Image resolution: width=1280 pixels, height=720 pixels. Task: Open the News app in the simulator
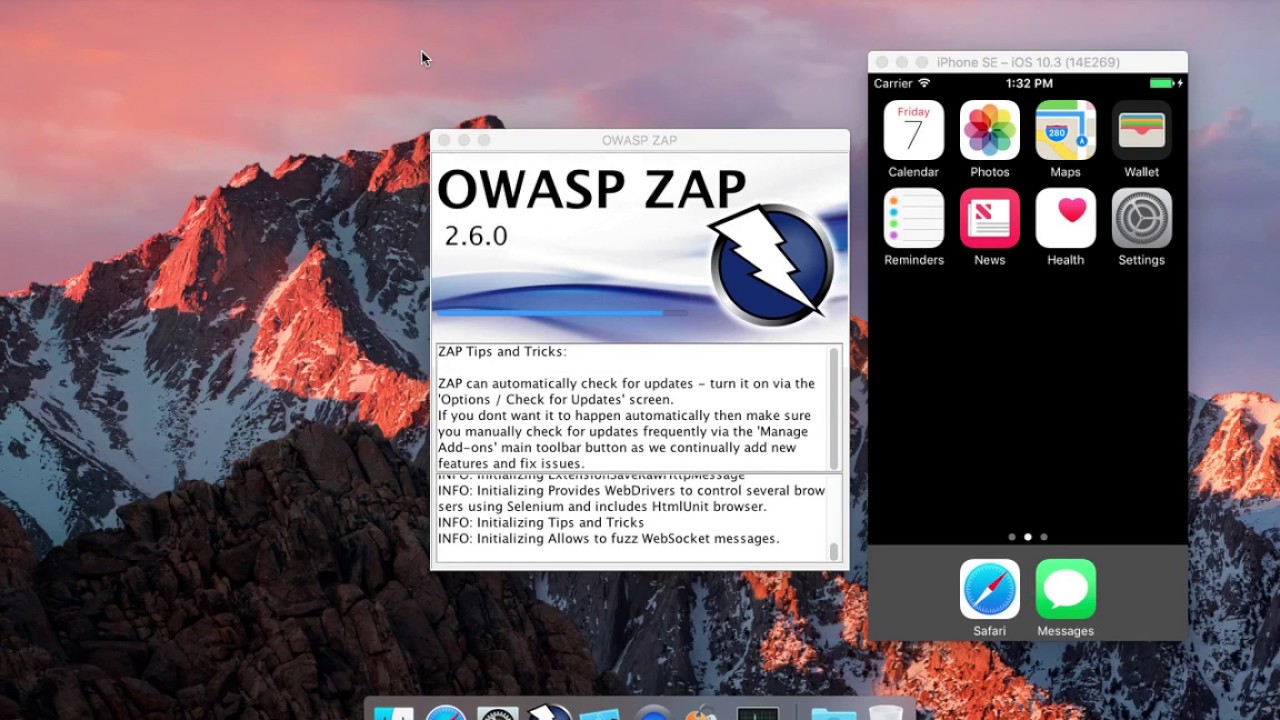click(989, 218)
